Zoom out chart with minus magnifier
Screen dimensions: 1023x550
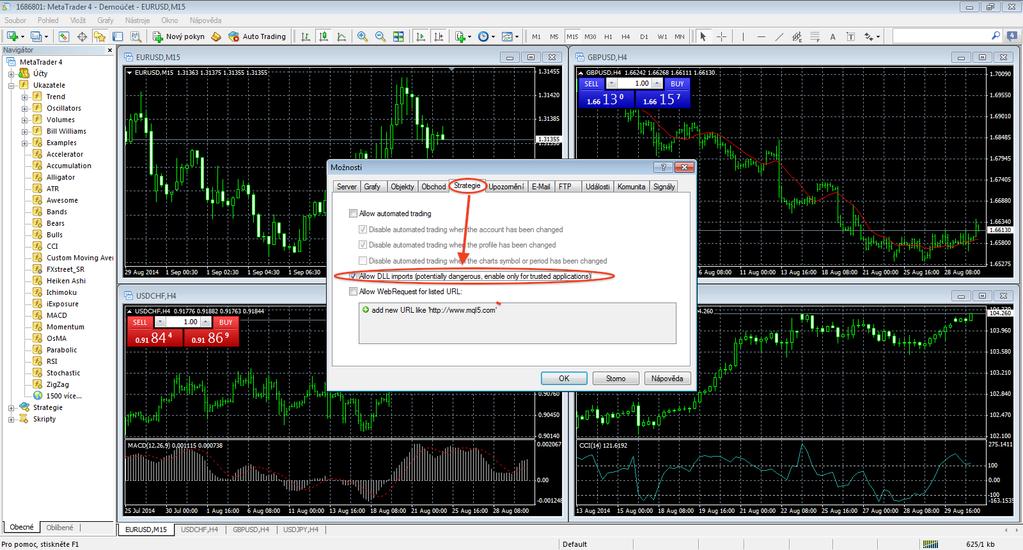(x=380, y=37)
